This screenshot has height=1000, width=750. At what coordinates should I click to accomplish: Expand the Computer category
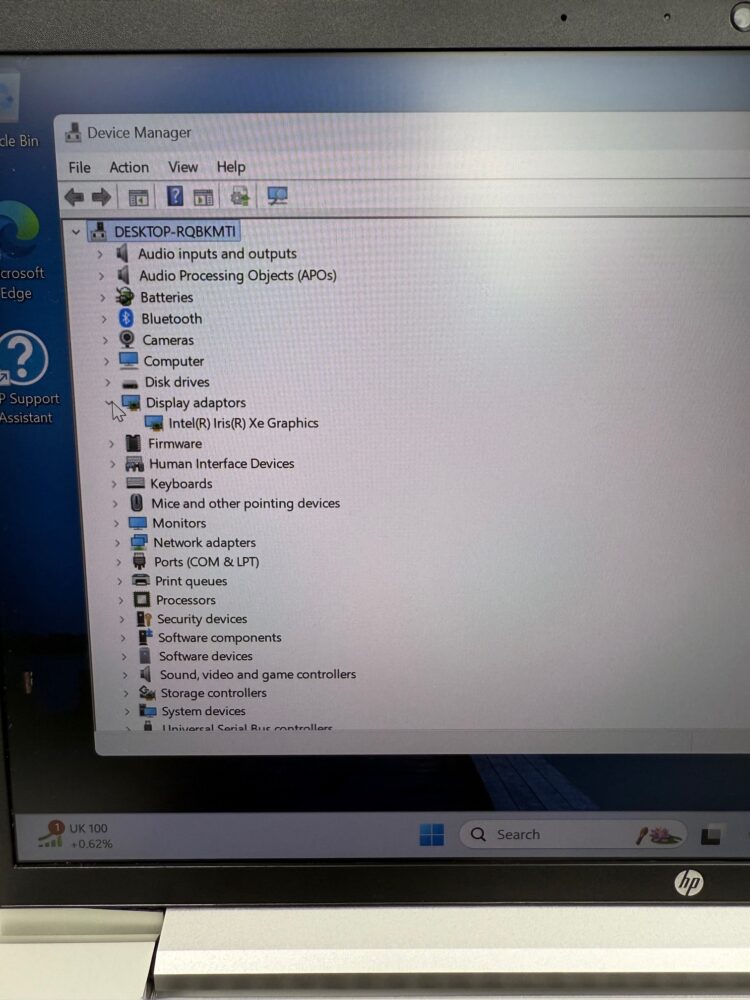tap(106, 361)
